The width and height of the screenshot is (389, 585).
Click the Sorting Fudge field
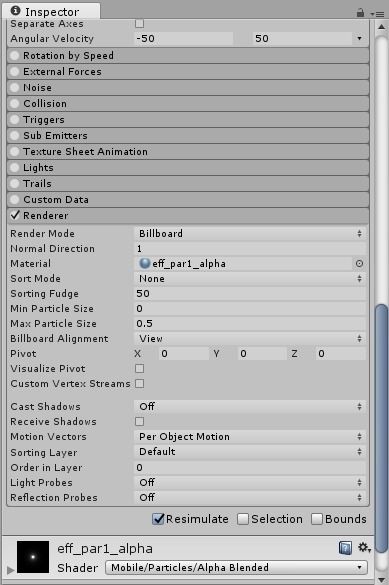[250, 294]
